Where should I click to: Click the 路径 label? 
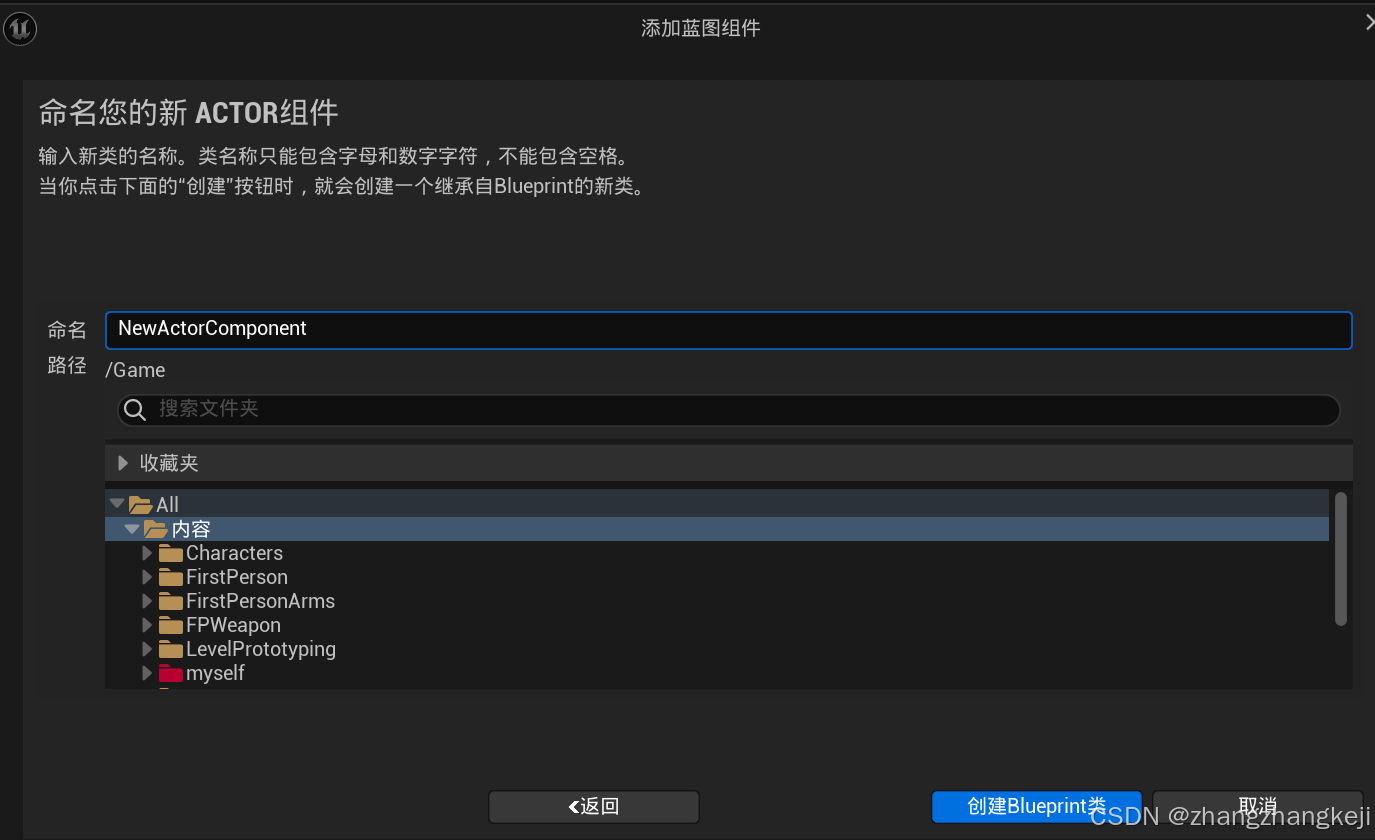67,366
